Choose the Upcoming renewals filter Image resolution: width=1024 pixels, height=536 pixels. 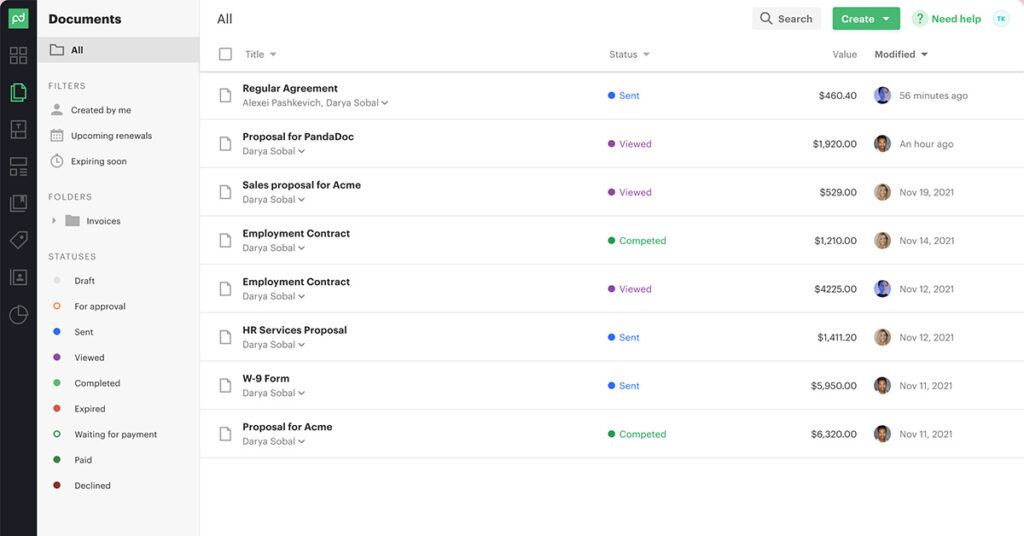click(111, 136)
